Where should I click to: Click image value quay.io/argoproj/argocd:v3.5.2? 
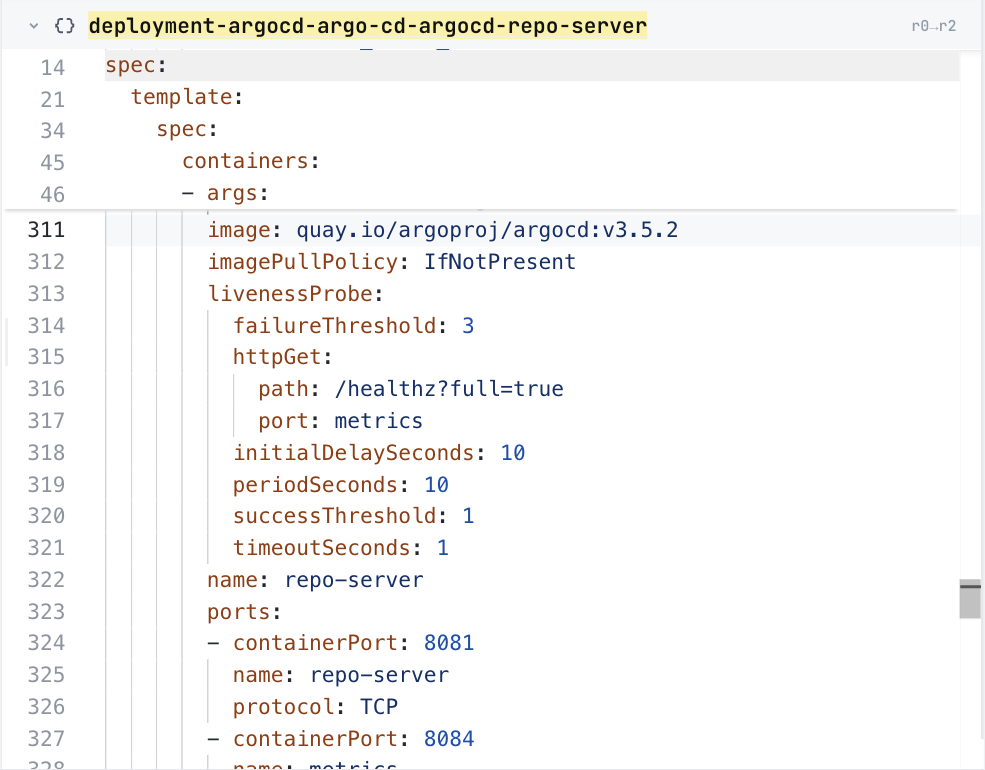point(487,230)
